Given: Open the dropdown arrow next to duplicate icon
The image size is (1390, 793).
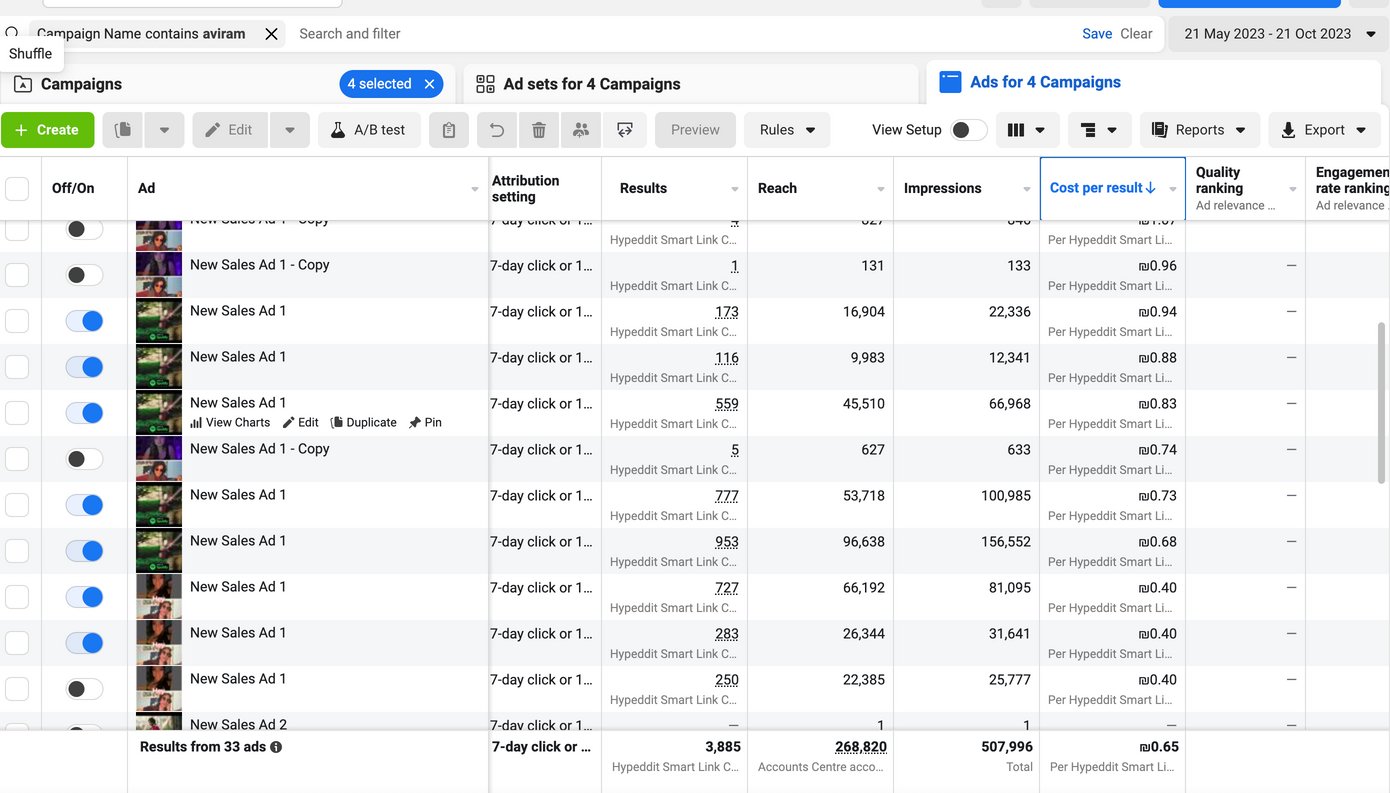Looking at the screenshot, I should pyautogui.click(x=164, y=130).
